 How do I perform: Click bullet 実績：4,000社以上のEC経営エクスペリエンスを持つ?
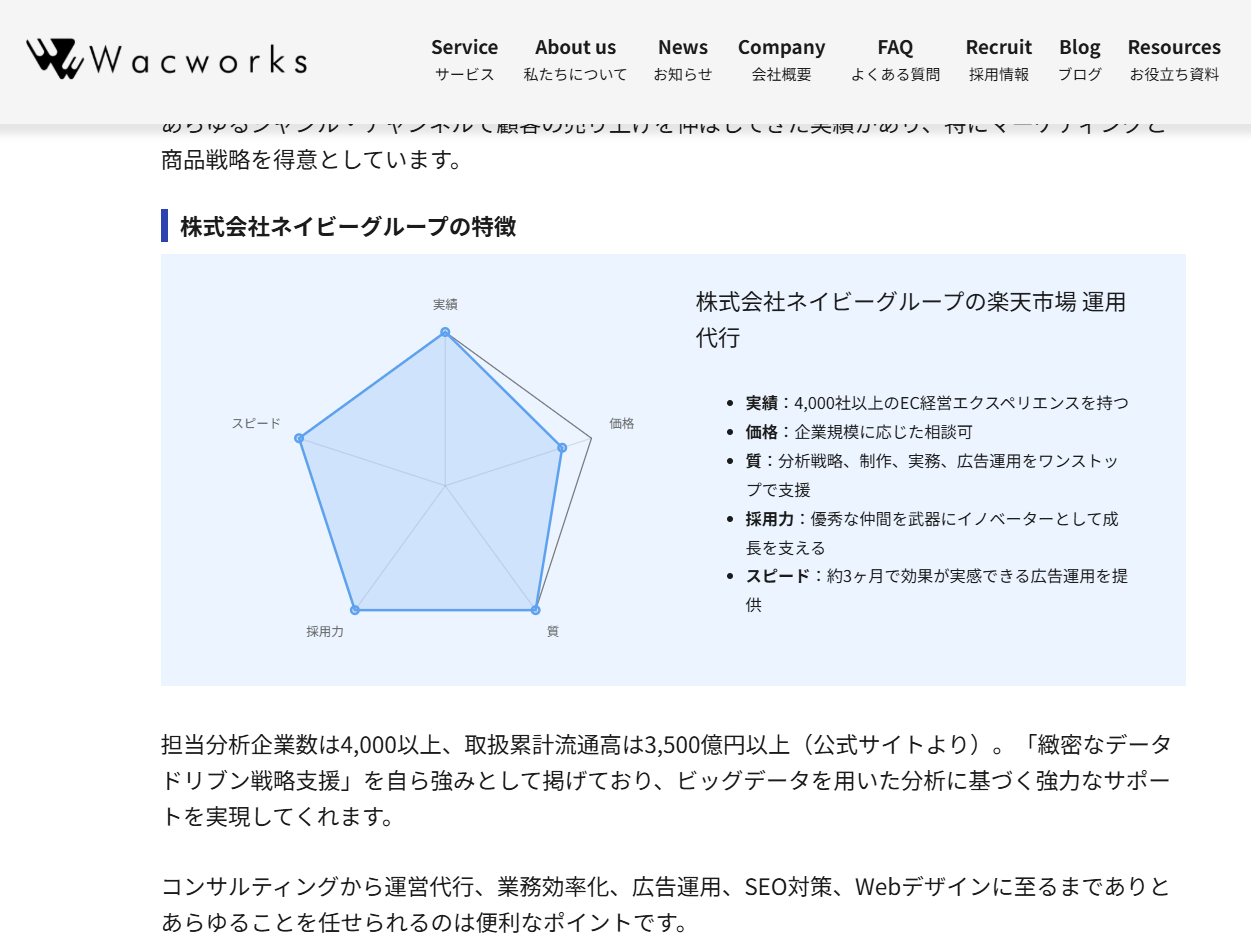(937, 403)
